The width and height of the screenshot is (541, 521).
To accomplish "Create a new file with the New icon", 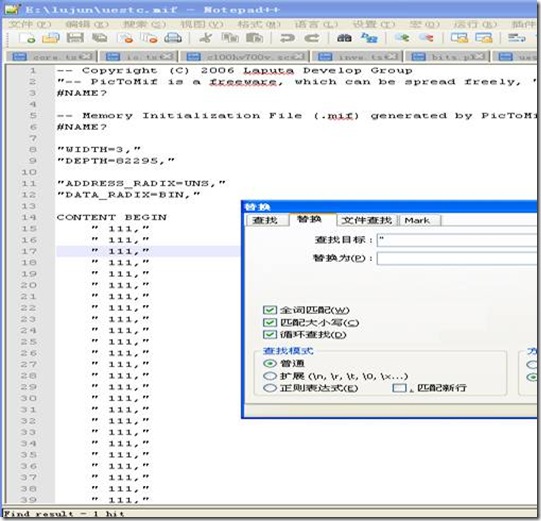I will click(27, 38).
